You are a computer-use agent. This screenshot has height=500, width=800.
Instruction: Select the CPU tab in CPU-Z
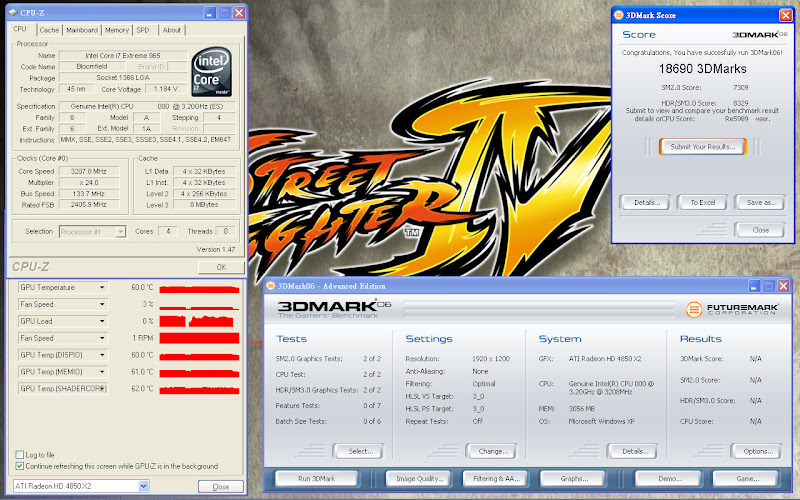coord(20,29)
